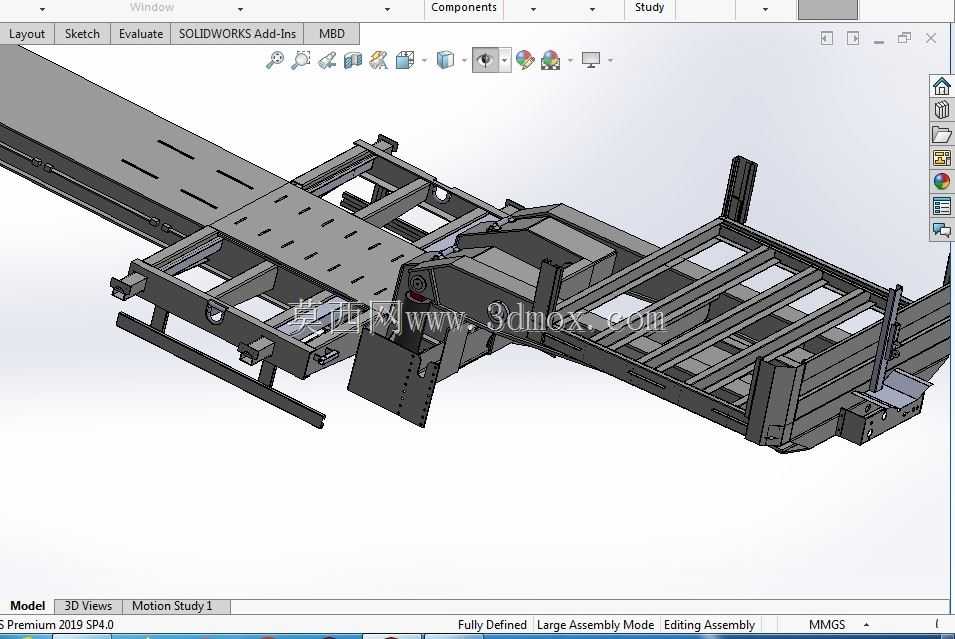The image size is (955, 639).
Task: Return to the Previous View
Action: [327, 60]
